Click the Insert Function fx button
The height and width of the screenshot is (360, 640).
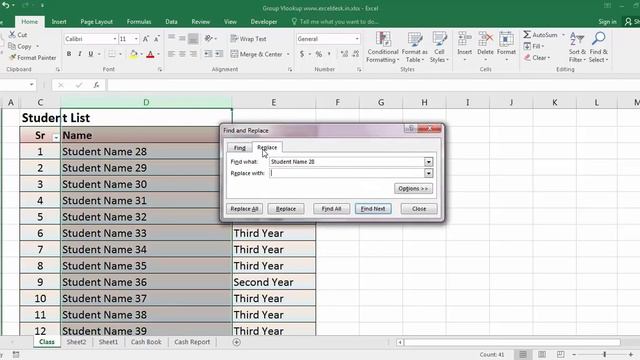(x=96, y=85)
